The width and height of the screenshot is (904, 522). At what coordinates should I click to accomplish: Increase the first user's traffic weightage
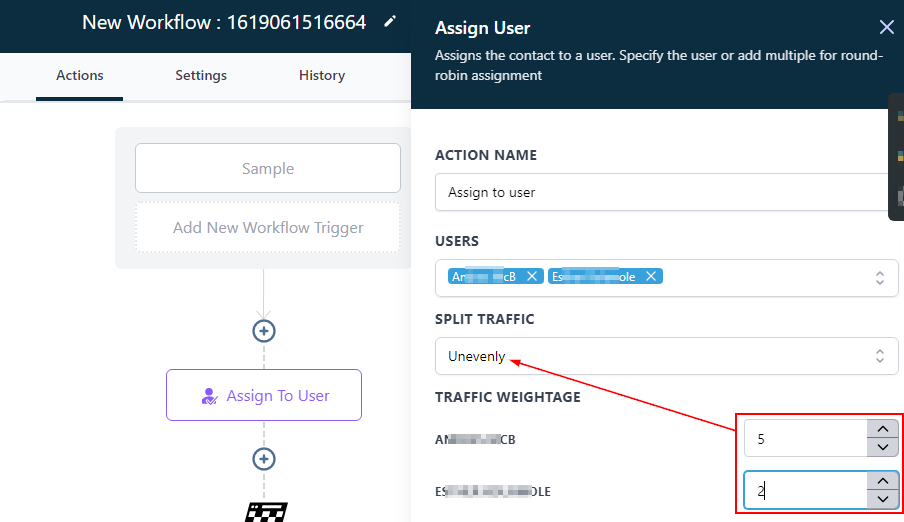click(882, 428)
